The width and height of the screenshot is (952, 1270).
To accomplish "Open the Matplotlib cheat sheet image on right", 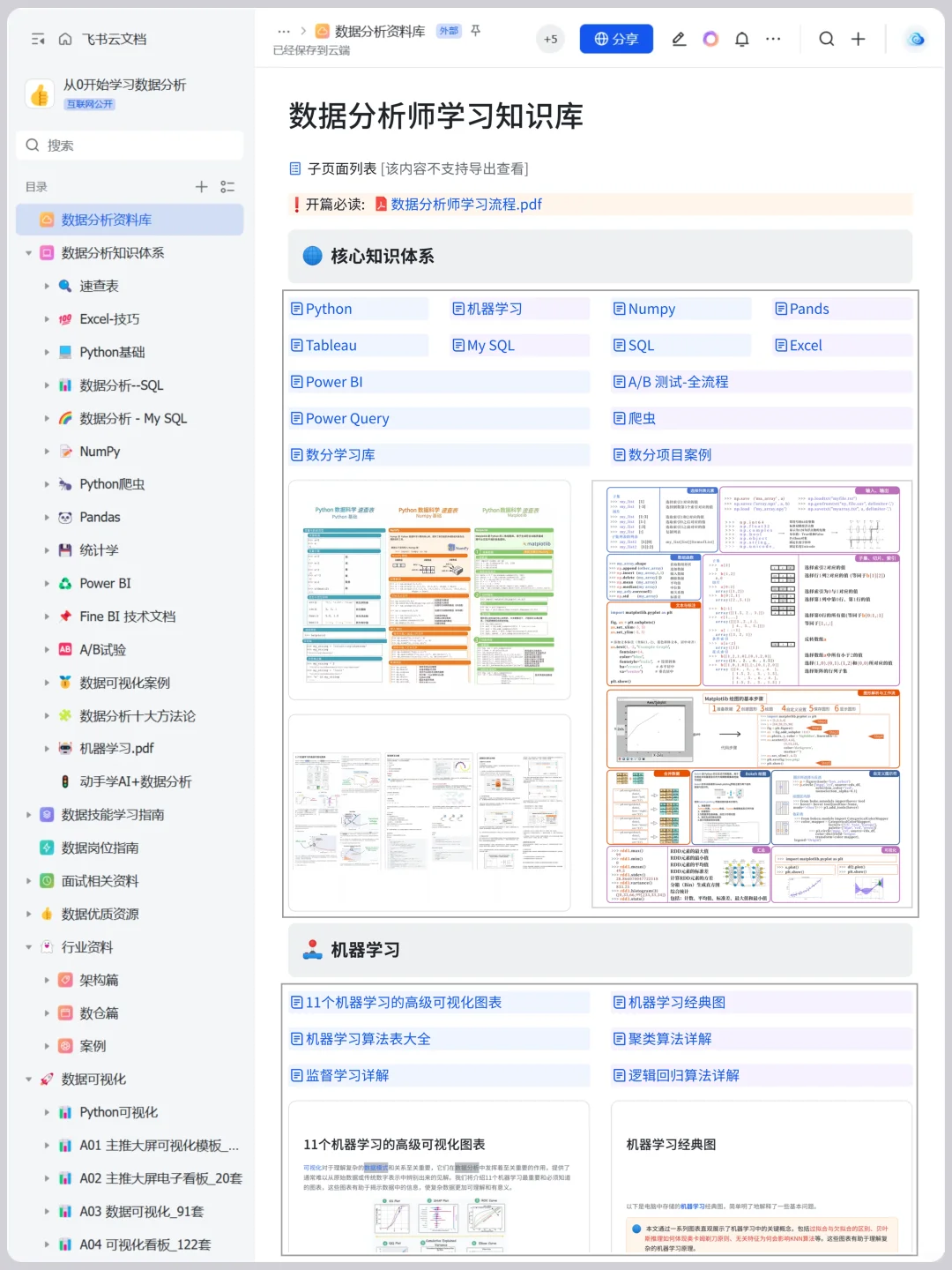I will pos(754,694).
